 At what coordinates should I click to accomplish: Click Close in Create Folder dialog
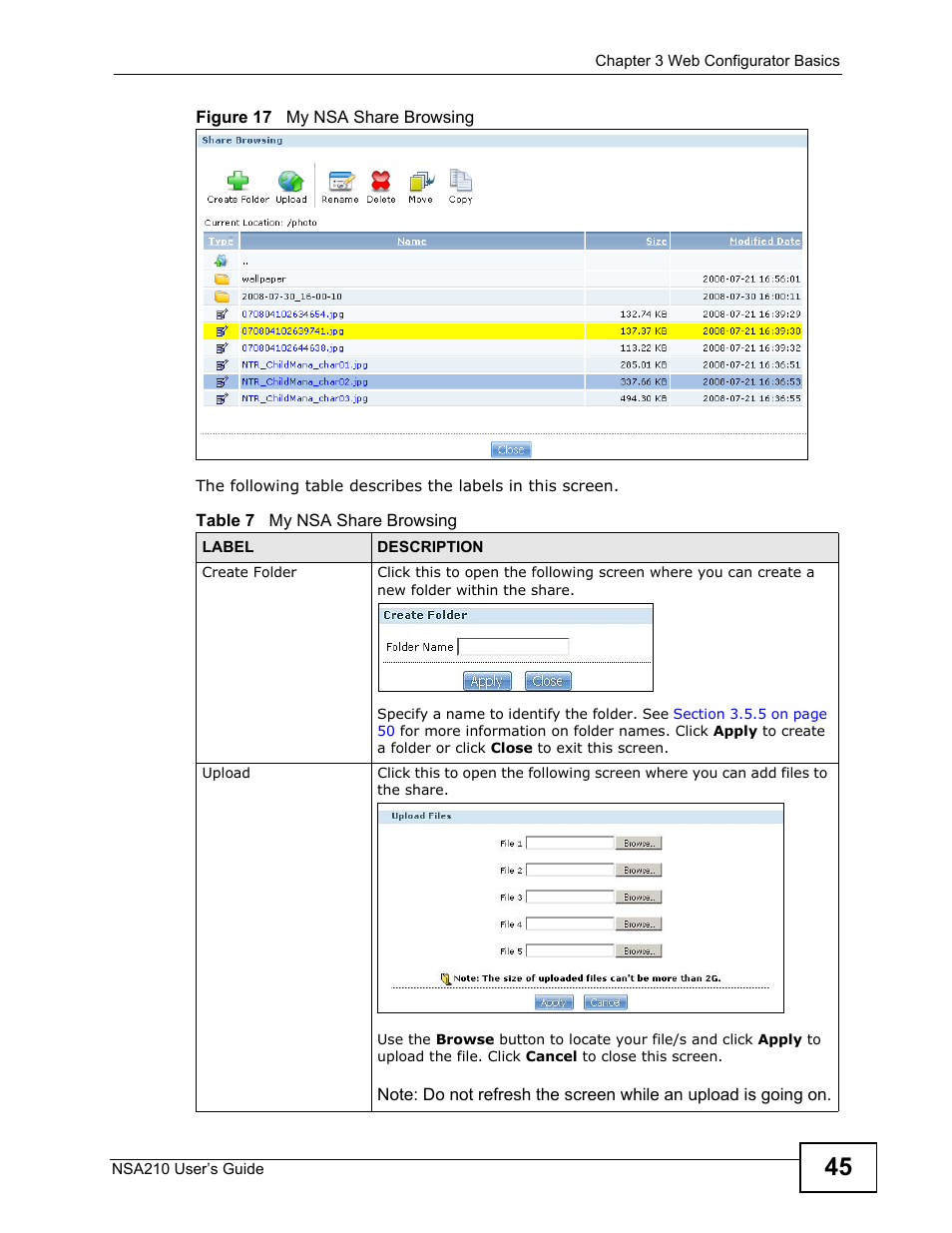[548, 681]
